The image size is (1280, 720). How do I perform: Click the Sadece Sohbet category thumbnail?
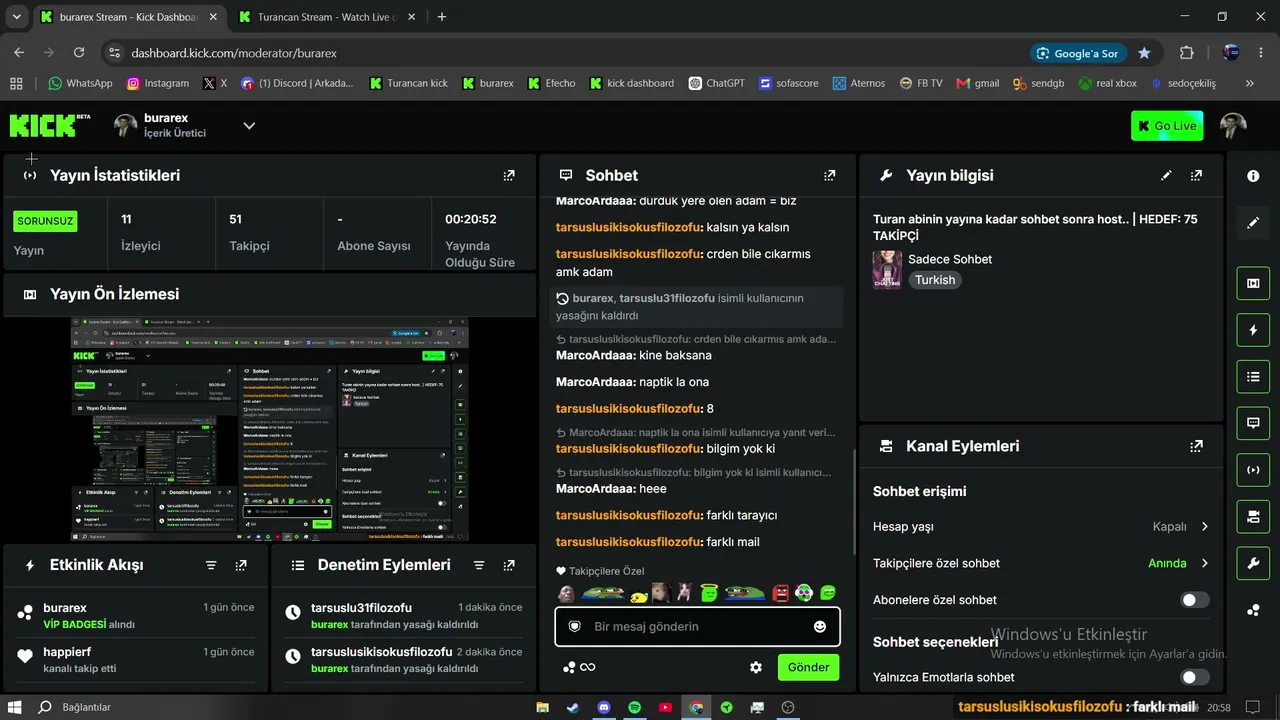click(887, 270)
